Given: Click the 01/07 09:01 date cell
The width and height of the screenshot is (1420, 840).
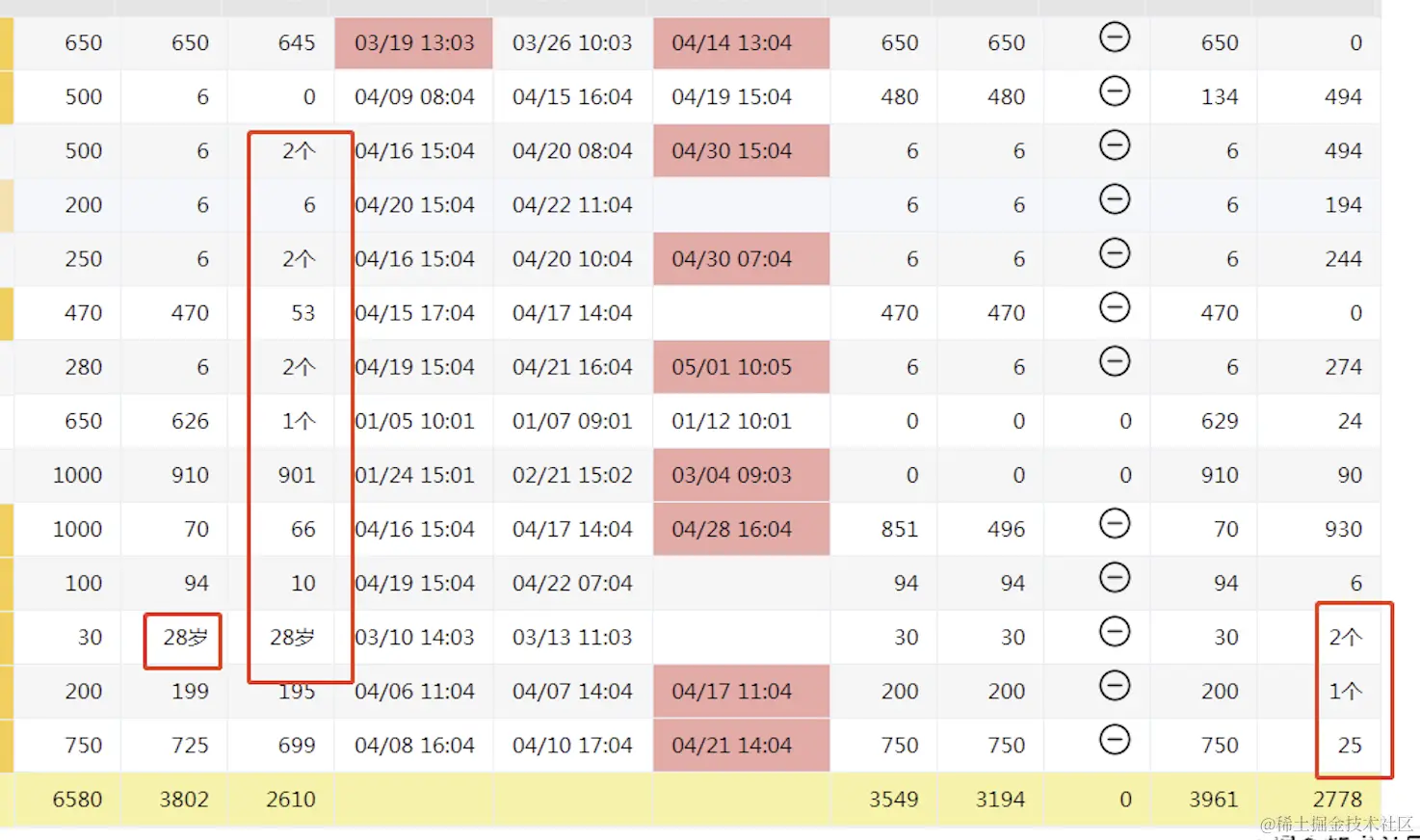Looking at the screenshot, I should point(572,421).
